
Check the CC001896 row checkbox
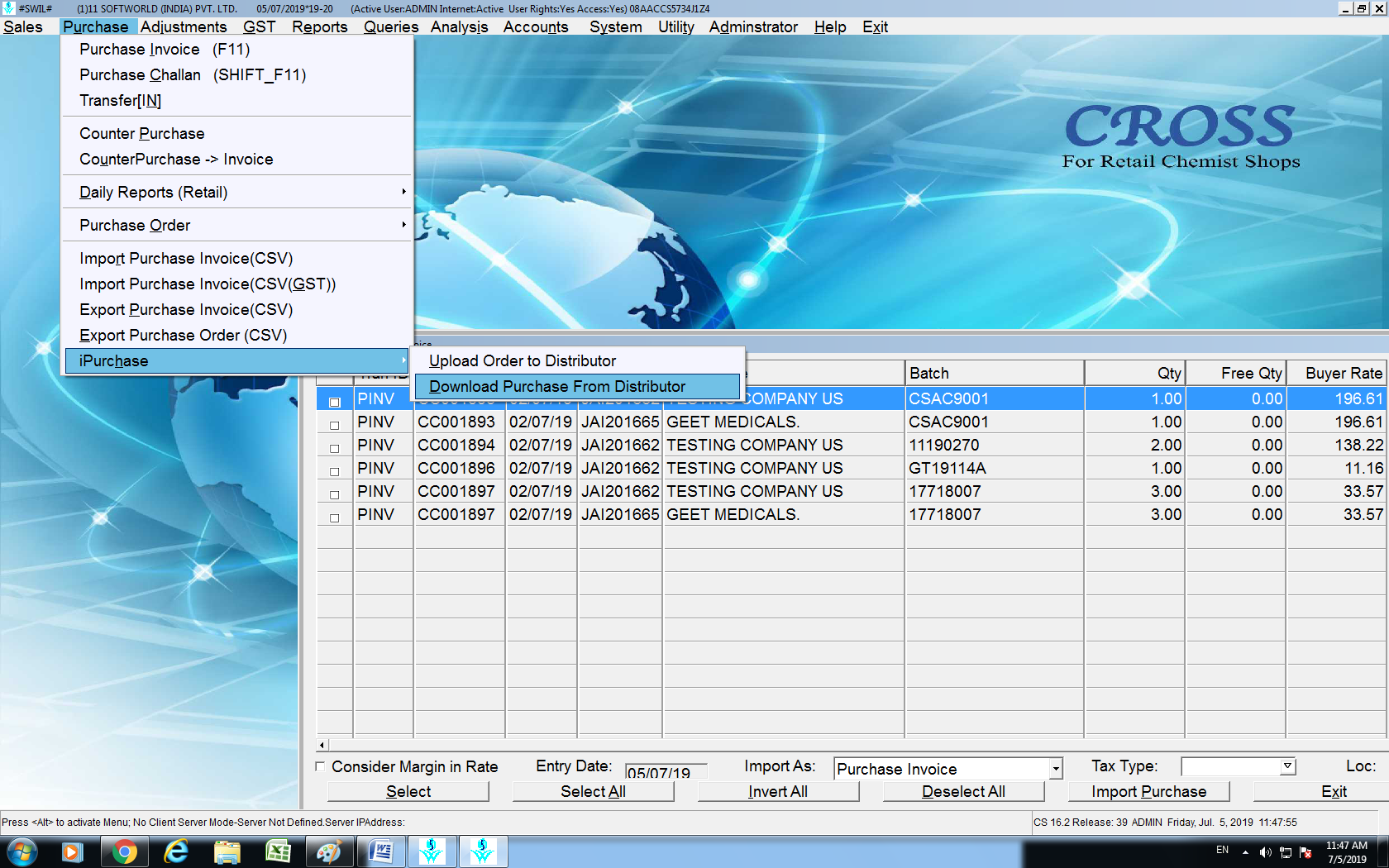click(x=335, y=472)
